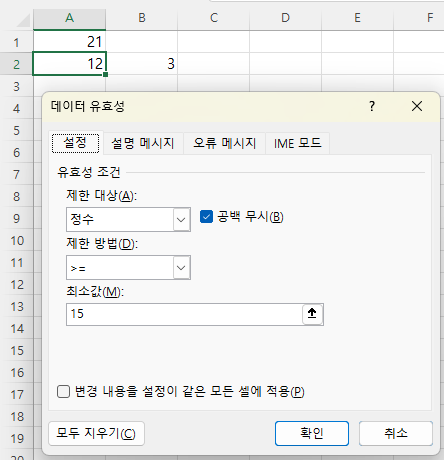
Task: Click the help question mark in dialog title
Action: pos(372,107)
